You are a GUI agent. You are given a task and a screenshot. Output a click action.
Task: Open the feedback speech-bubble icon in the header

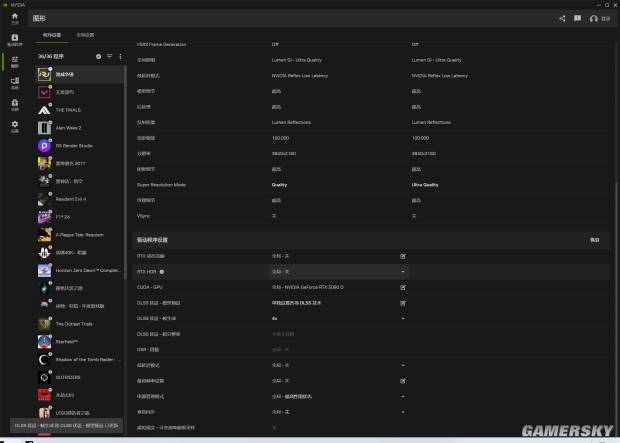(577, 19)
